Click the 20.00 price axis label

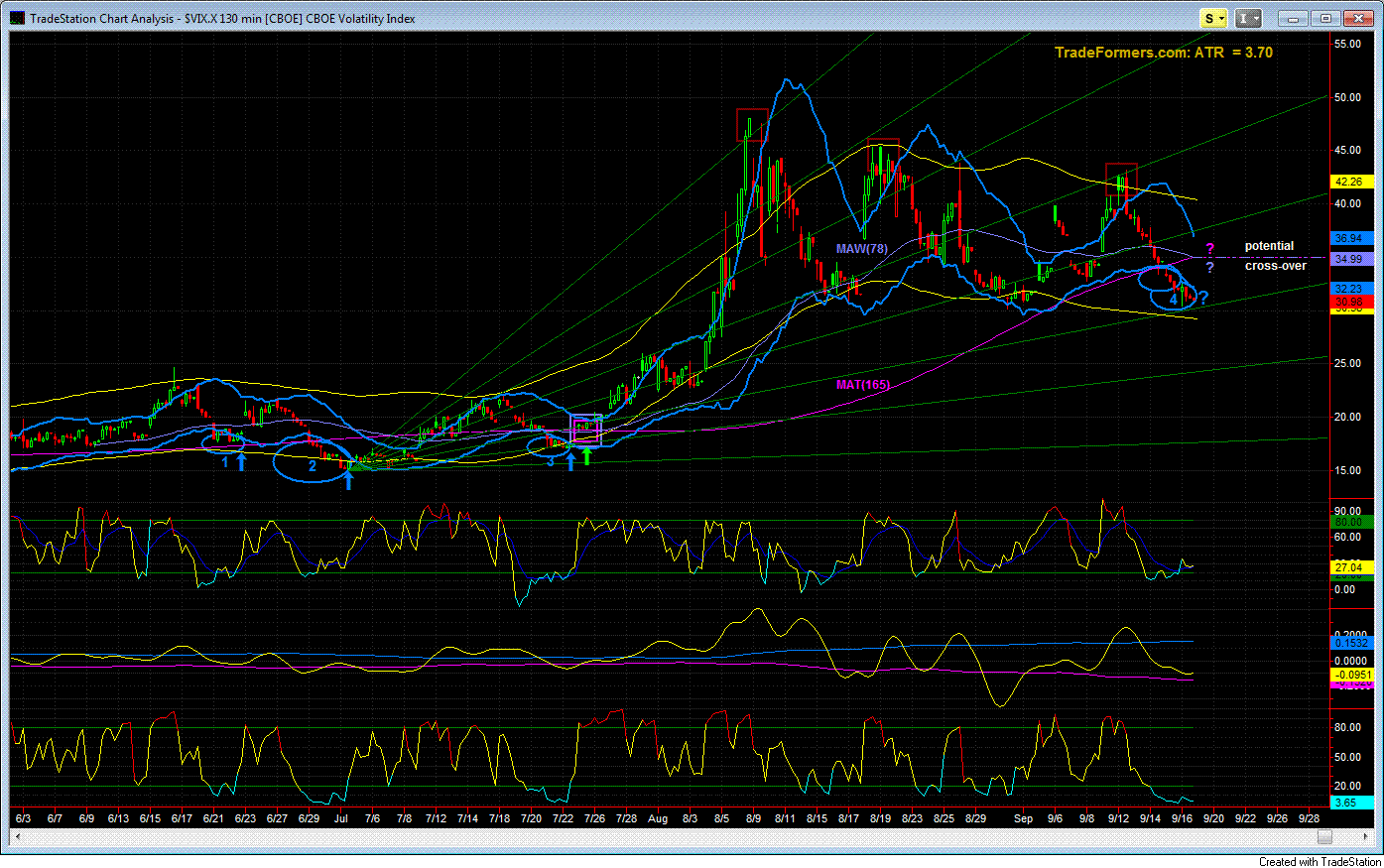point(1348,418)
